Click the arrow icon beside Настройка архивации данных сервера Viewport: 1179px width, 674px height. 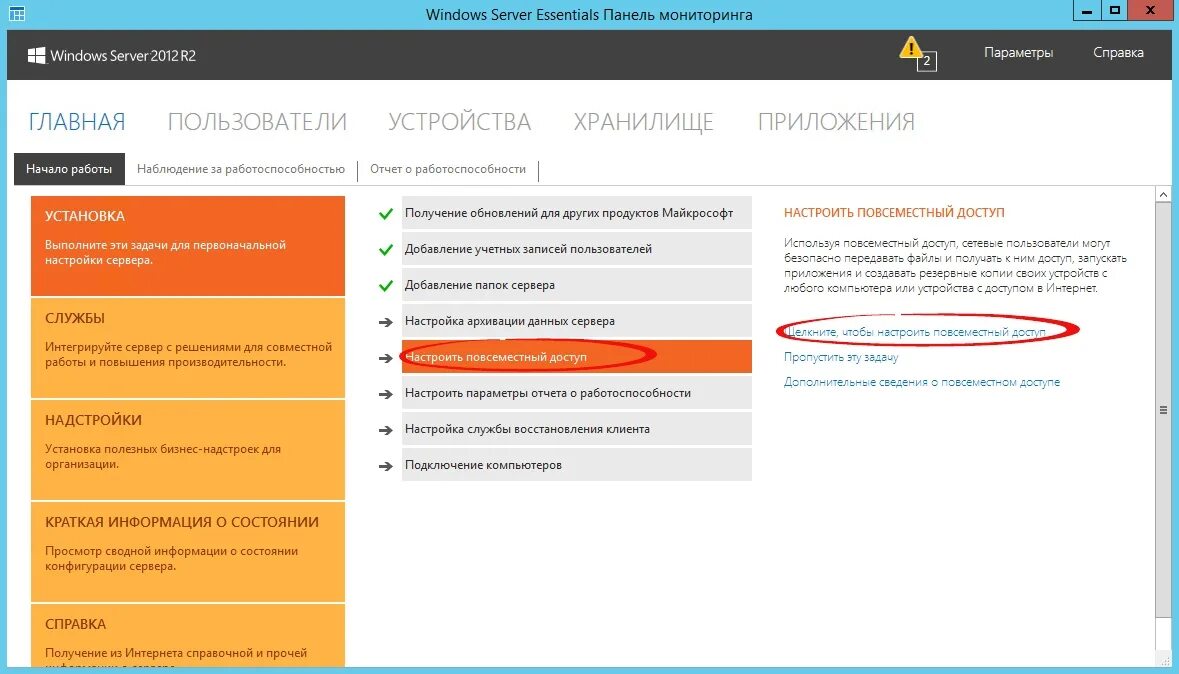click(x=386, y=322)
